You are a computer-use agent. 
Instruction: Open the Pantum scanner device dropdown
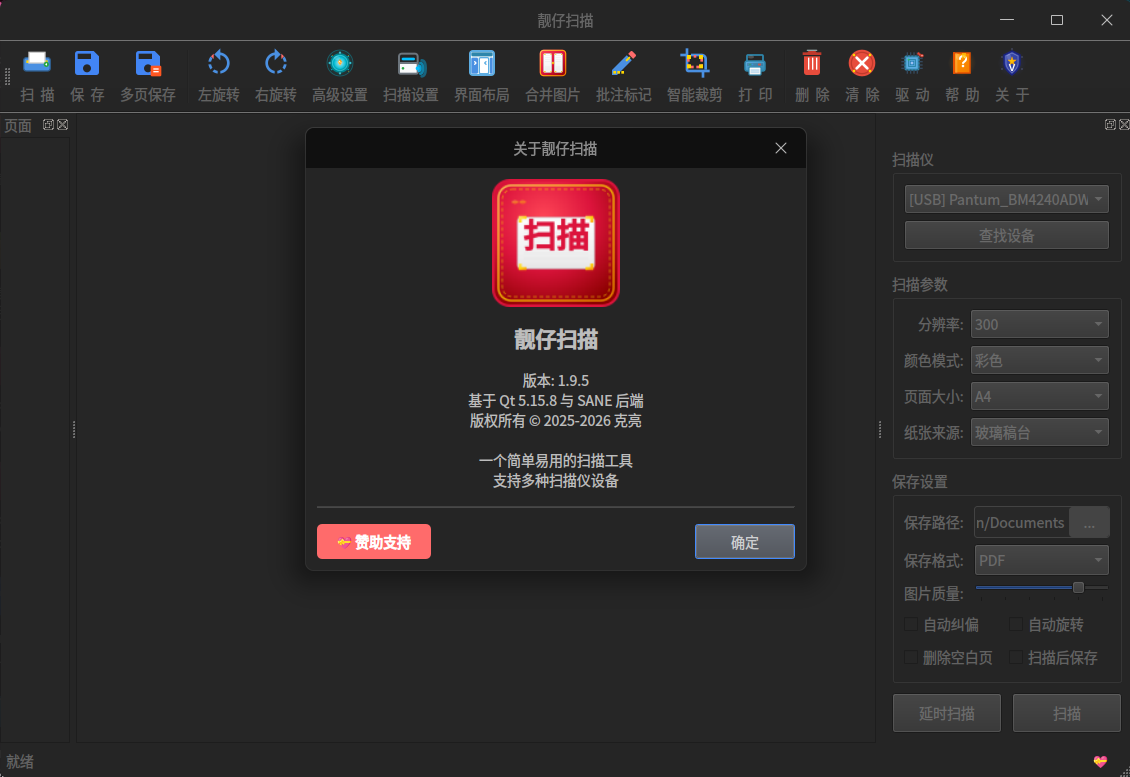pos(1006,199)
